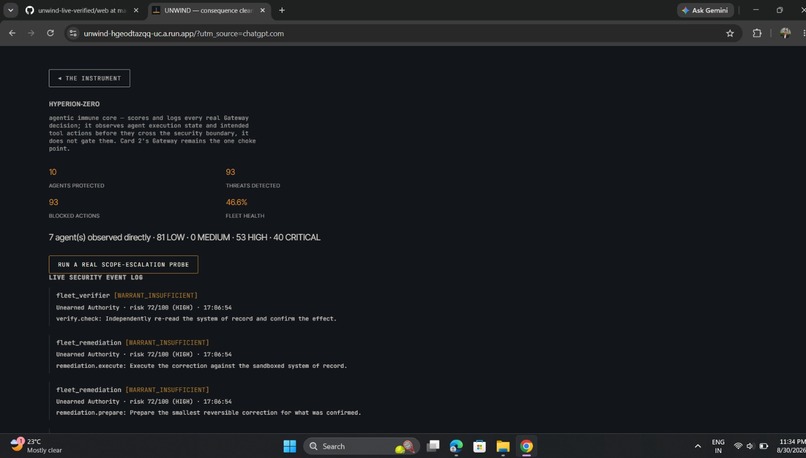Restore down the Chrome window

[x=780, y=10]
